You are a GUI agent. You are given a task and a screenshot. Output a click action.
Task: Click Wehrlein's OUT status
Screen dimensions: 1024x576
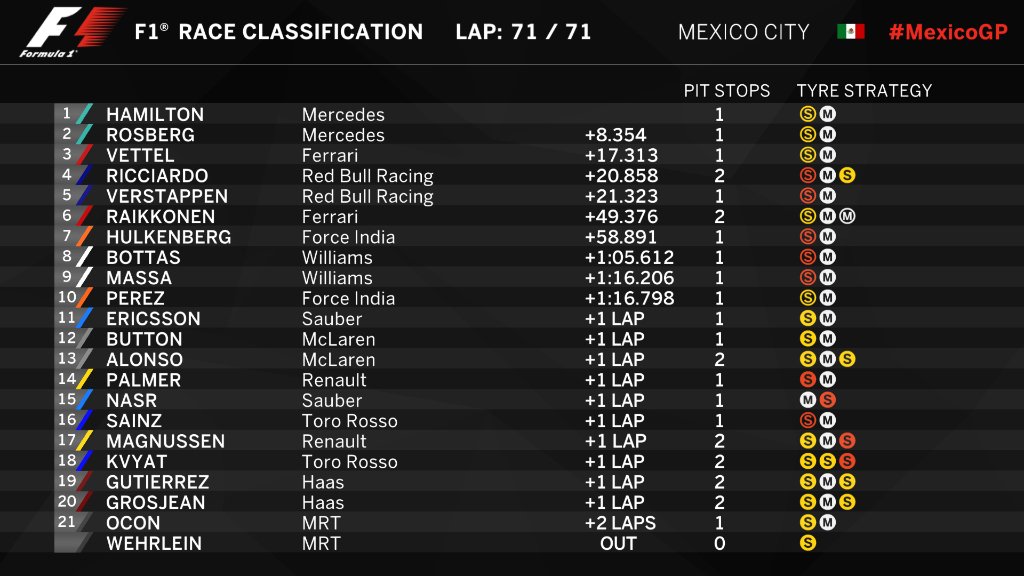618,543
